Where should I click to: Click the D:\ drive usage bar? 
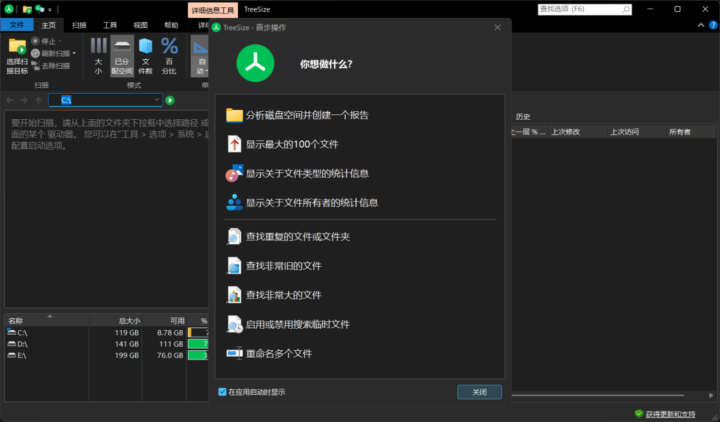point(197,343)
